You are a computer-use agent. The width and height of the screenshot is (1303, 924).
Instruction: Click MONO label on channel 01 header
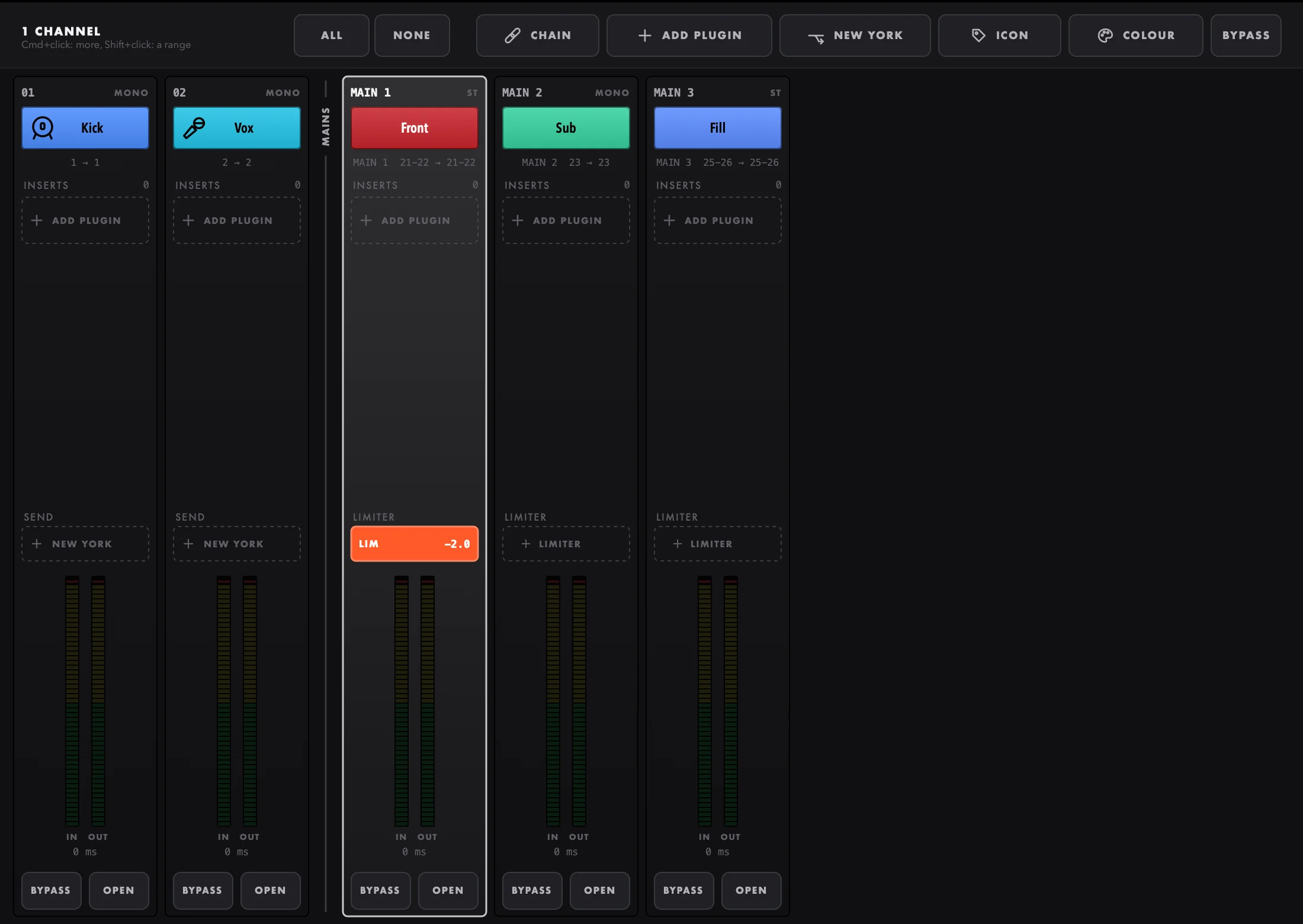pos(131,93)
